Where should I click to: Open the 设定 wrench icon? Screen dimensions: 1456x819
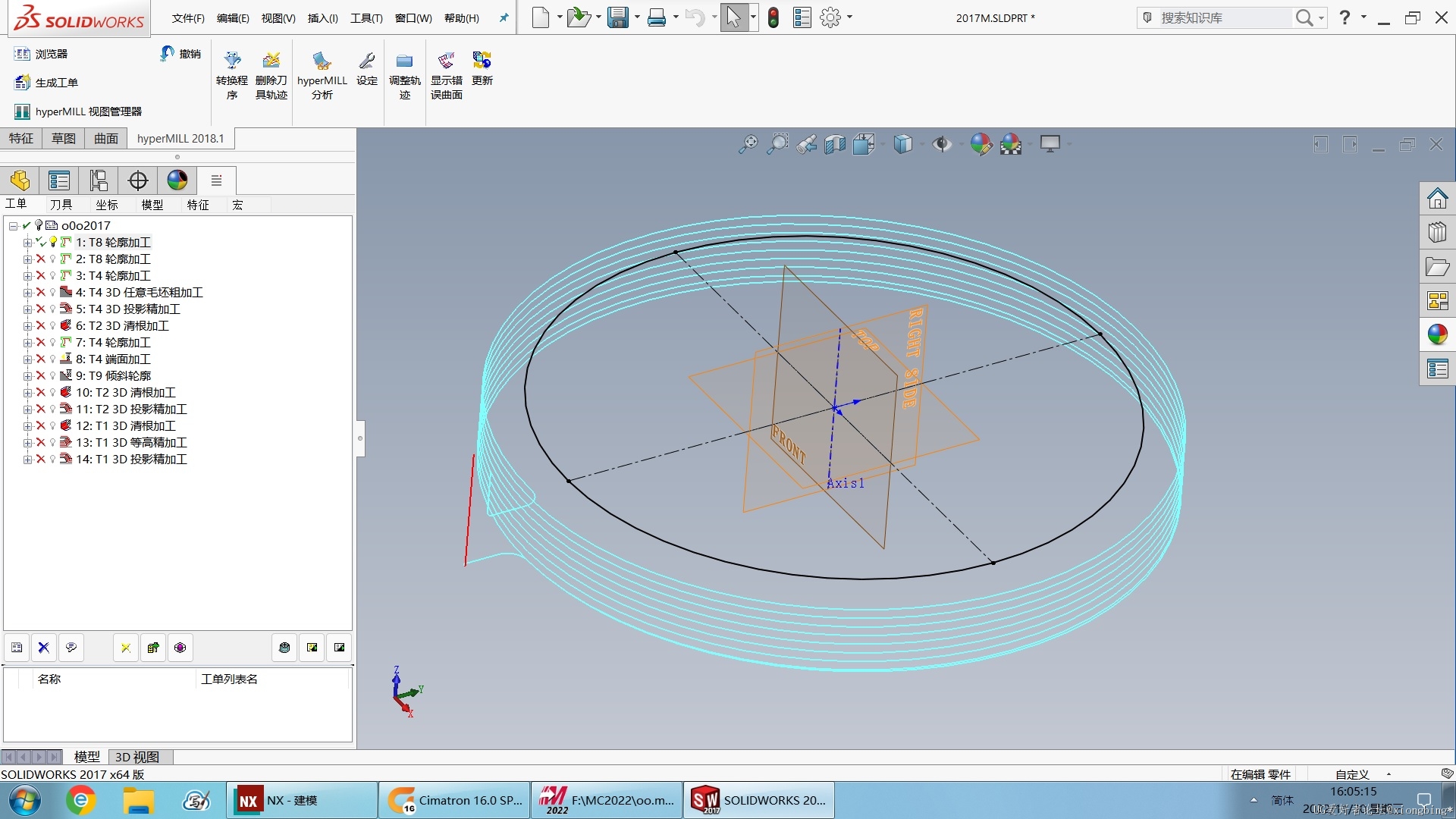(367, 69)
